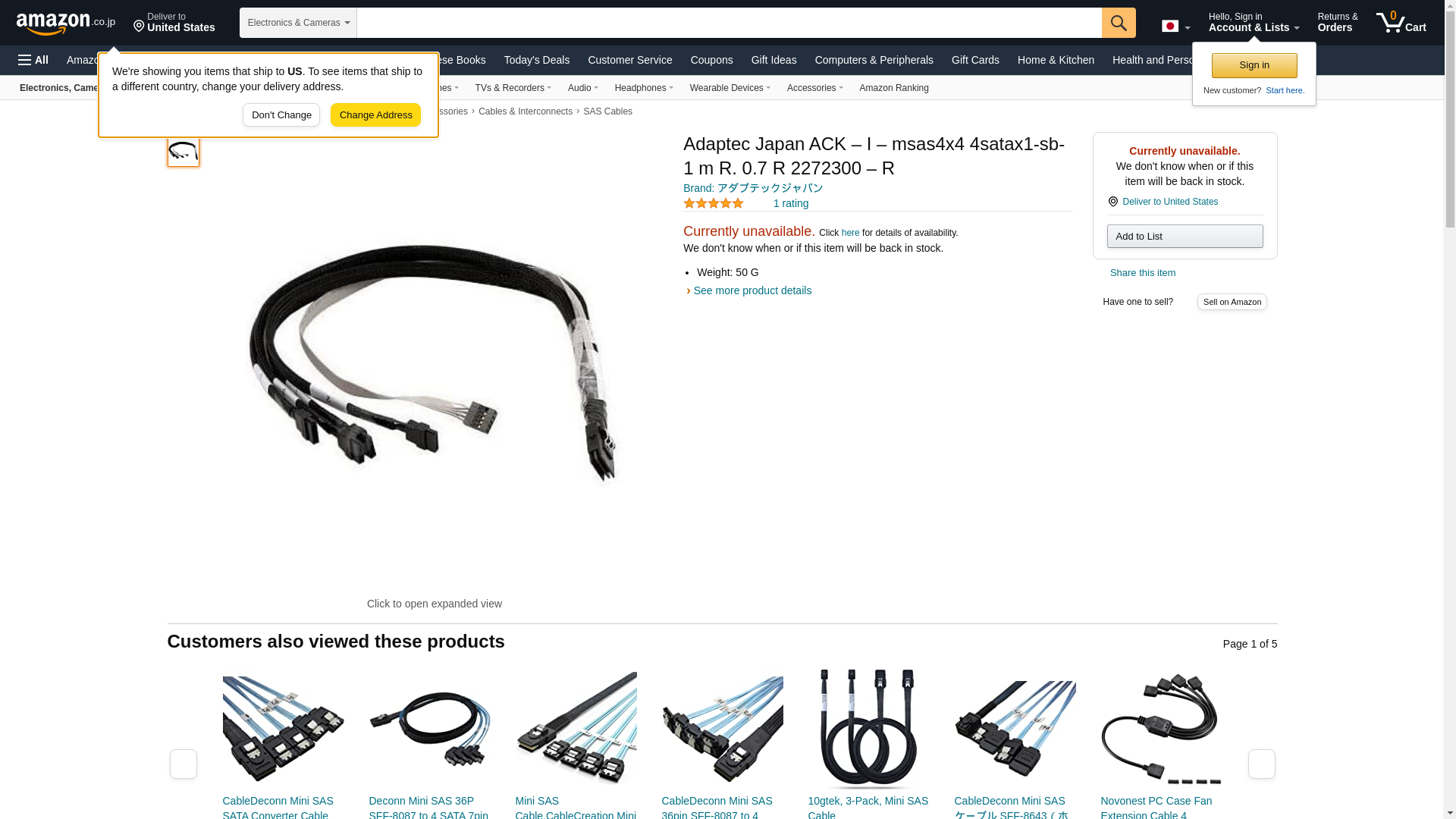Click the search magnifier button
The image size is (1456, 819).
click(x=1119, y=23)
